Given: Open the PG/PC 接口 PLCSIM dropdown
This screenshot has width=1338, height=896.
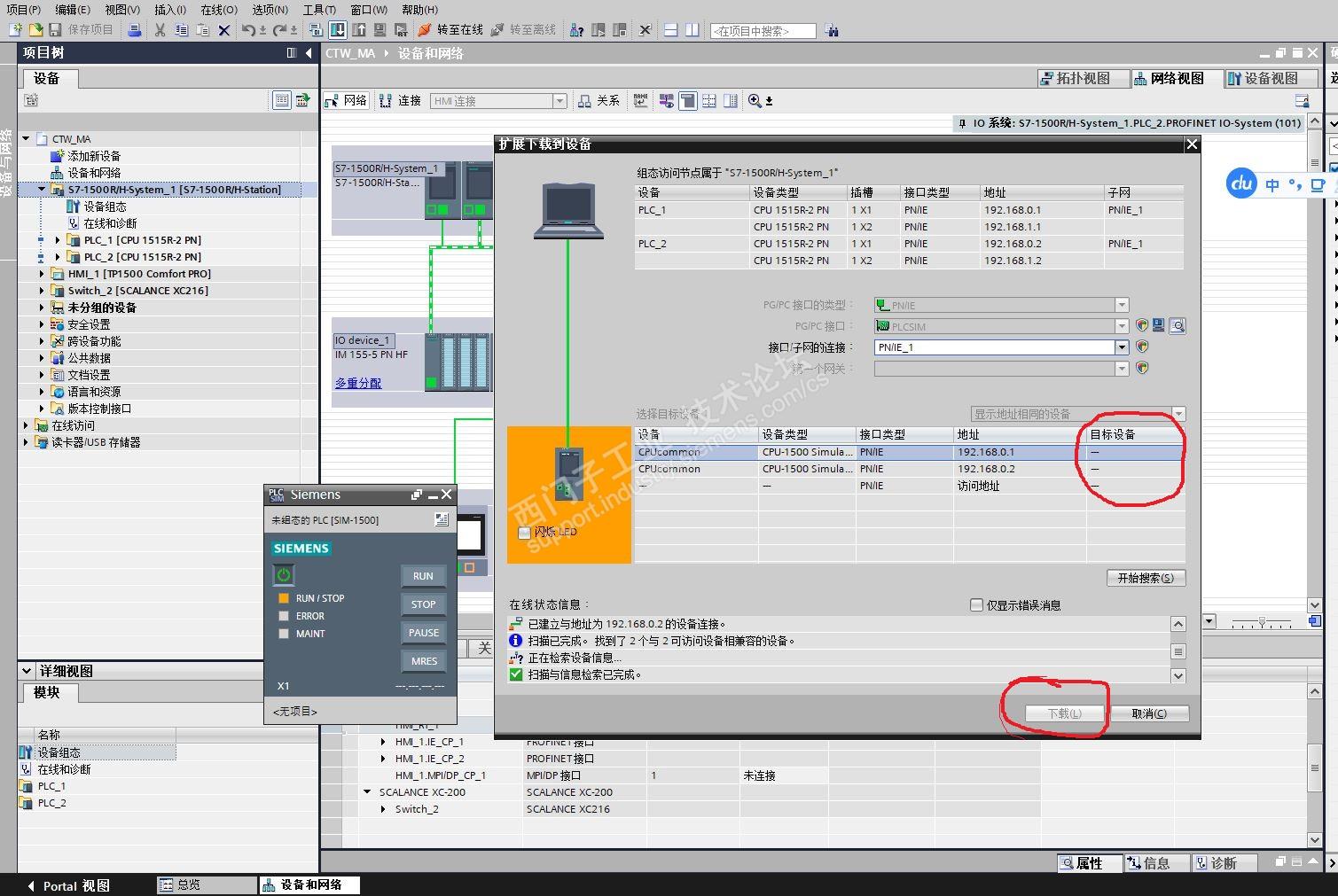Looking at the screenshot, I should [x=1122, y=326].
